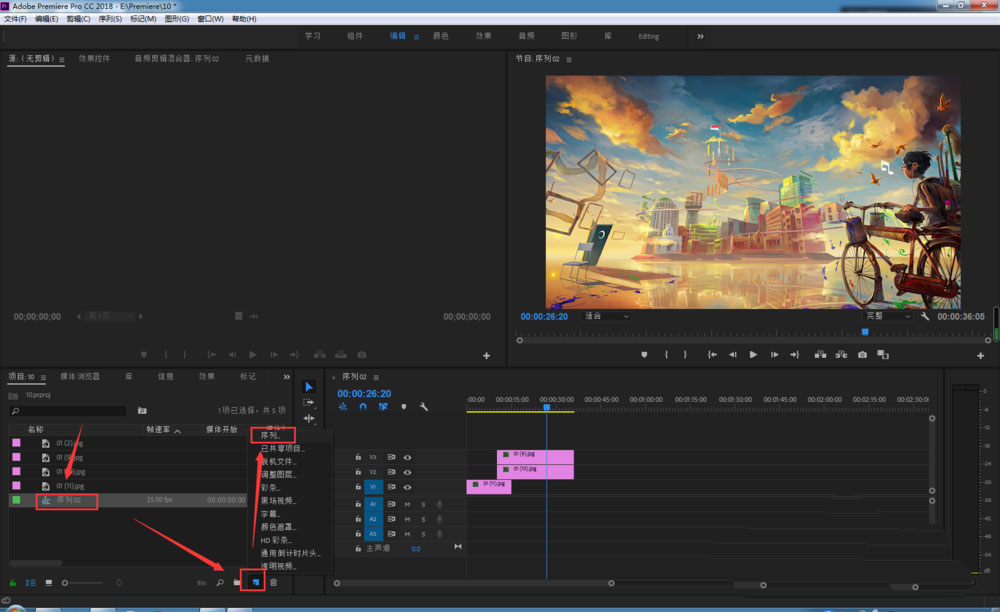Switch to 媒体浏览器 tab
This screenshot has height=612, width=1000.
click(80, 377)
